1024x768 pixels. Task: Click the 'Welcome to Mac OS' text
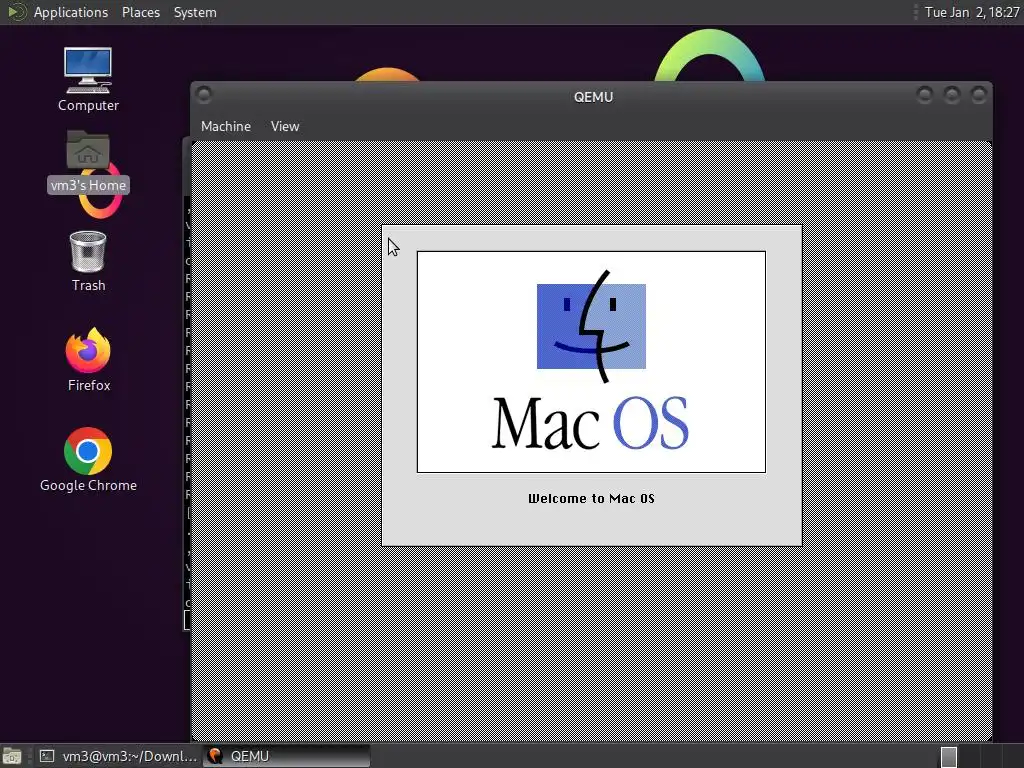coord(591,498)
